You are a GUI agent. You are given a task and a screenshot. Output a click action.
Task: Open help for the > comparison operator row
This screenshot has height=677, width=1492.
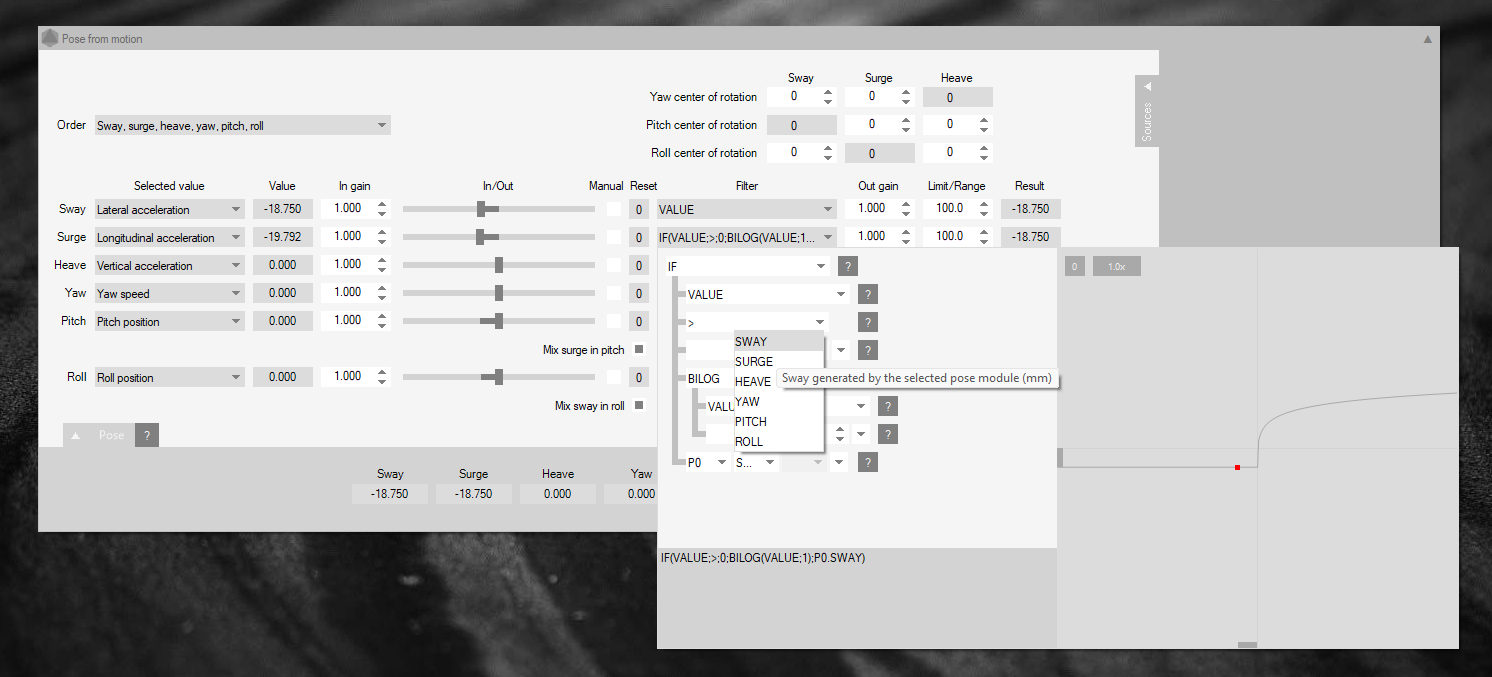point(868,322)
